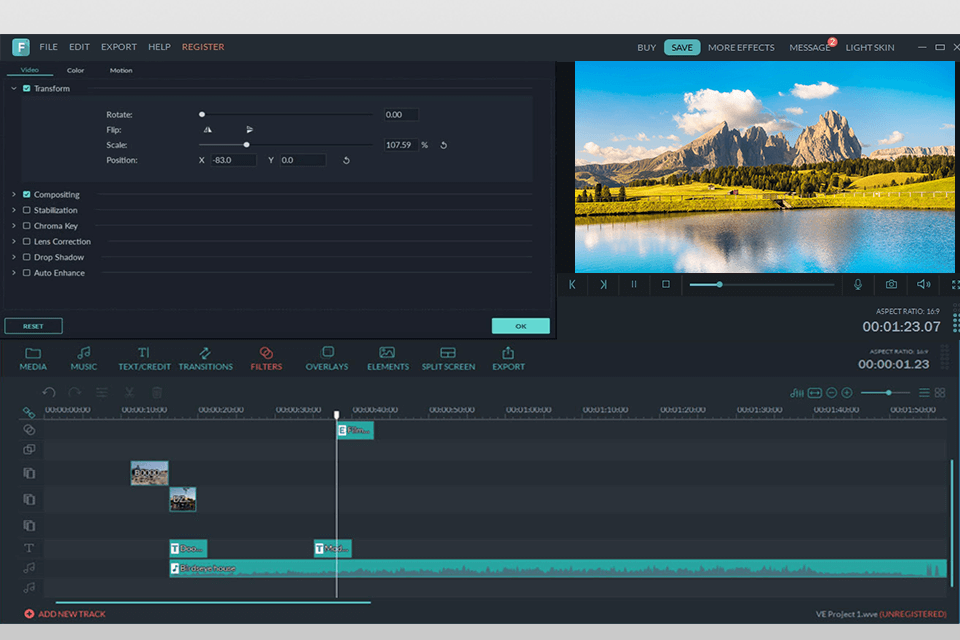The image size is (960, 640).
Task: Toggle the Transform checkbox
Action: pyautogui.click(x=26, y=88)
